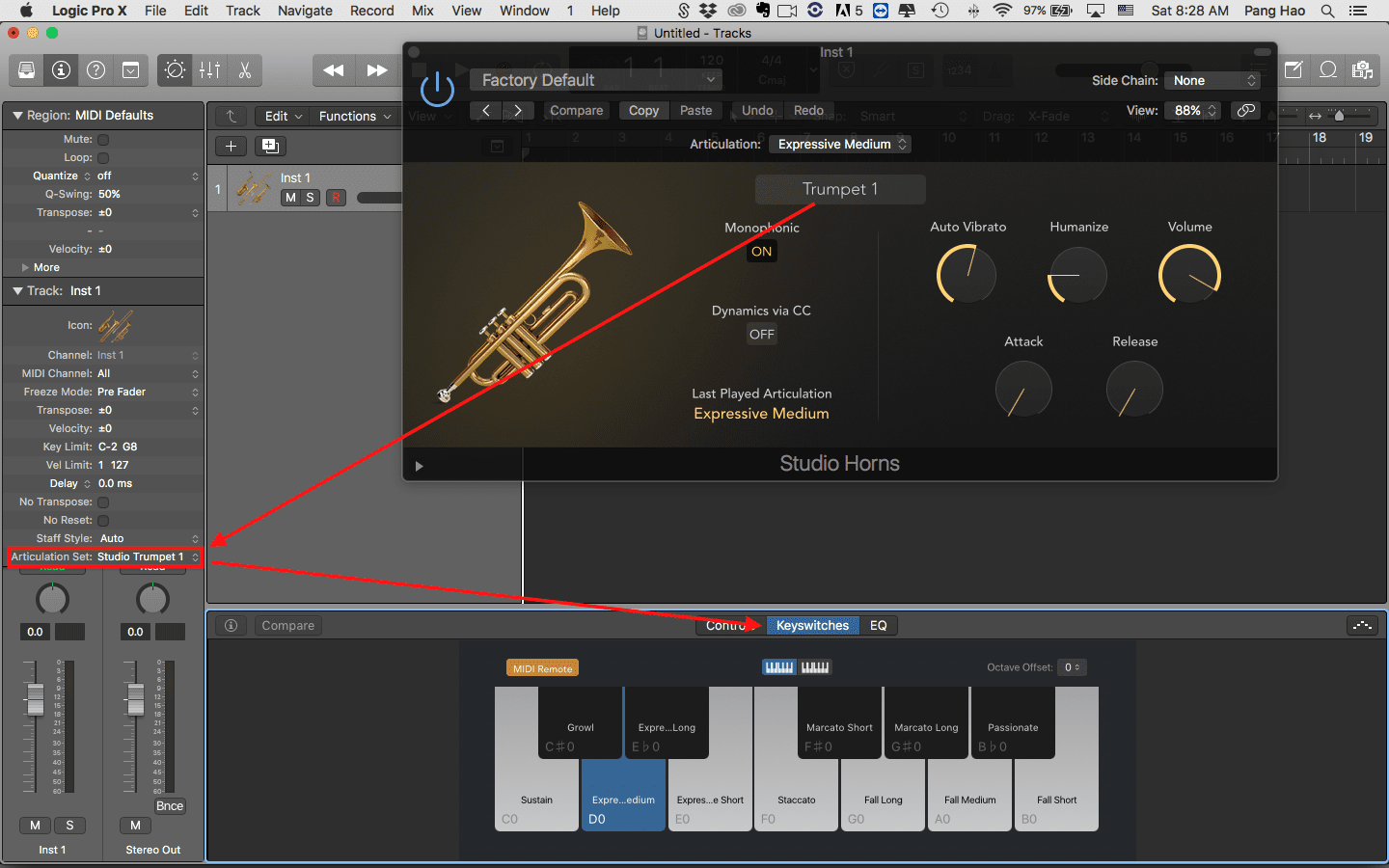Open the Functions menu in tracks area
The height and width of the screenshot is (868, 1389).
(x=355, y=116)
